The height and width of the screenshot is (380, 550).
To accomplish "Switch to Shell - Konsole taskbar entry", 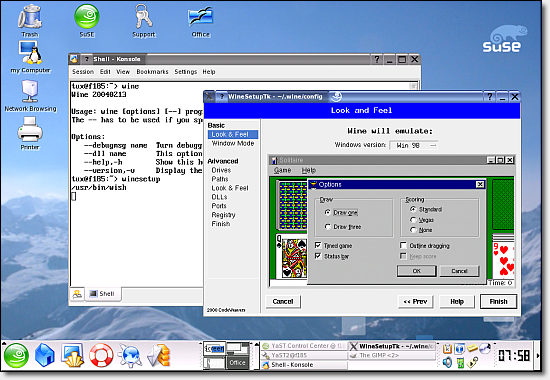I will pyautogui.click(x=304, y=365).
